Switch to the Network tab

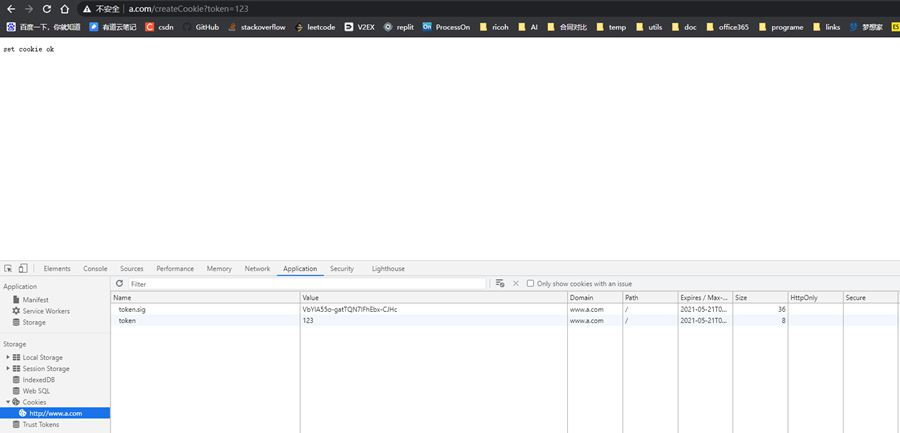257,269
